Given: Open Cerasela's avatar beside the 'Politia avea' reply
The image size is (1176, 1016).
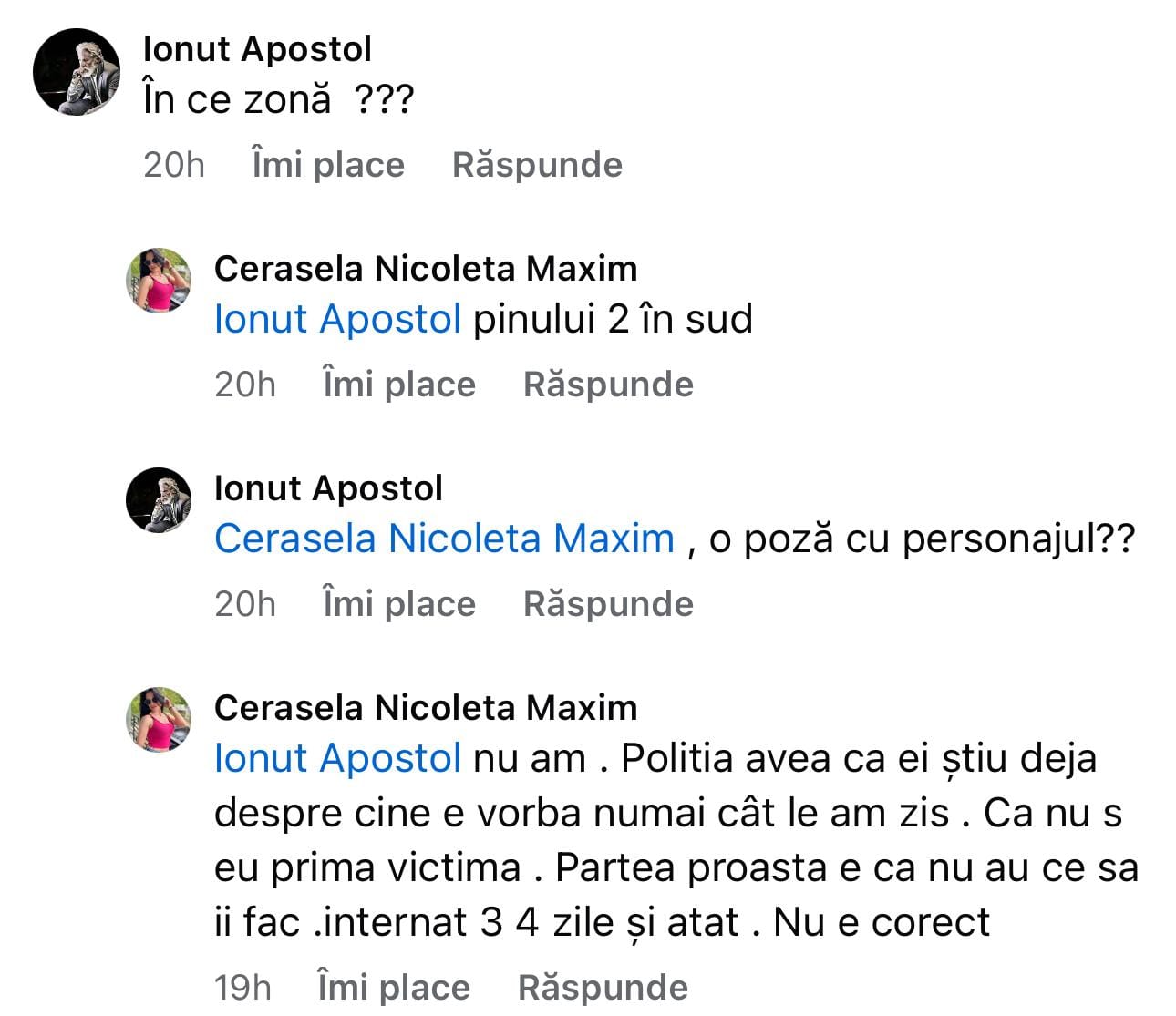Looking at the screenshot, I should pyautogui.click(x=159, y=719).
